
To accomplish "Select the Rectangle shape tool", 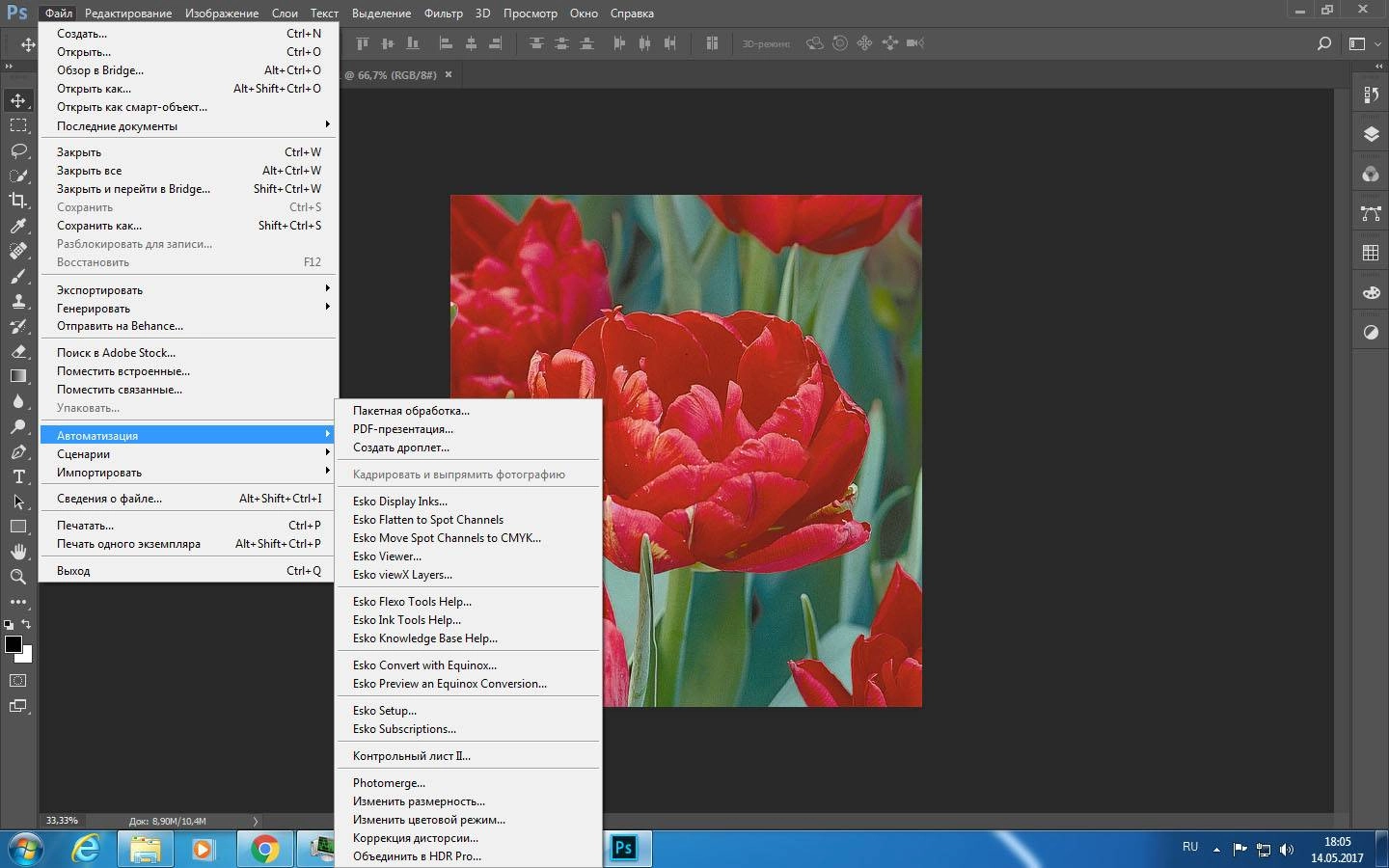I will (x=18, y=527).
